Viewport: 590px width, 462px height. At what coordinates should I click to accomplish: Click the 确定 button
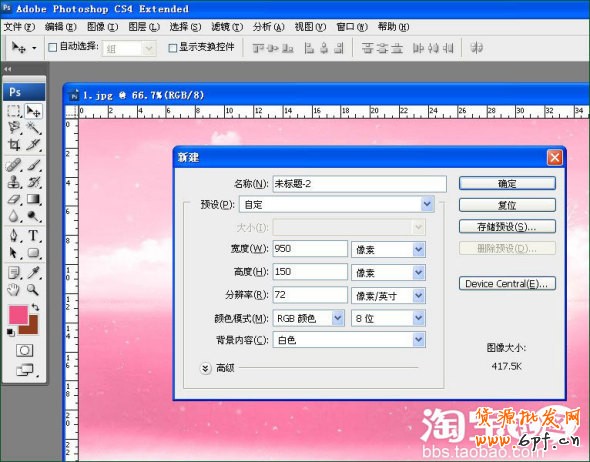tap(507, 184)
